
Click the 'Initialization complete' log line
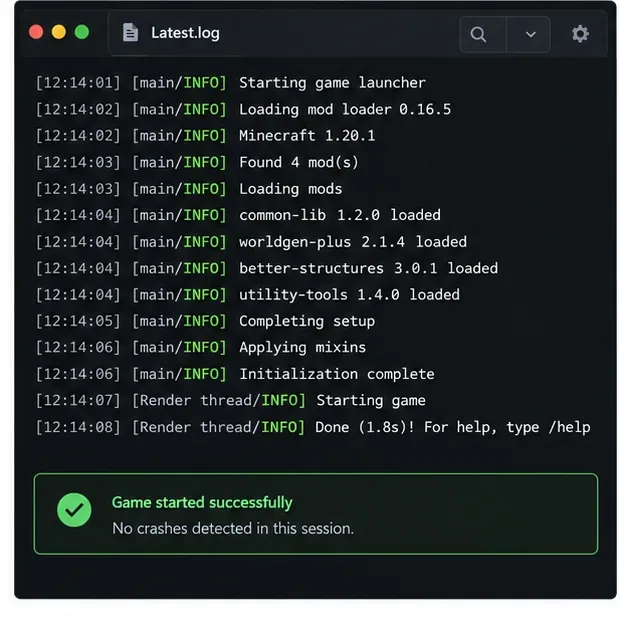[235, 374]
